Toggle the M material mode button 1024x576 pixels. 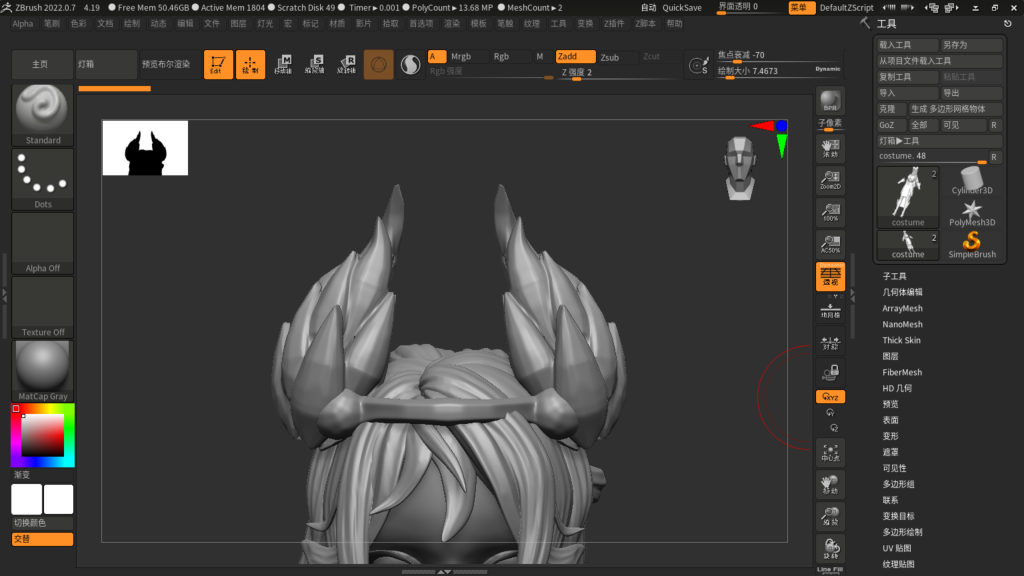540,56
